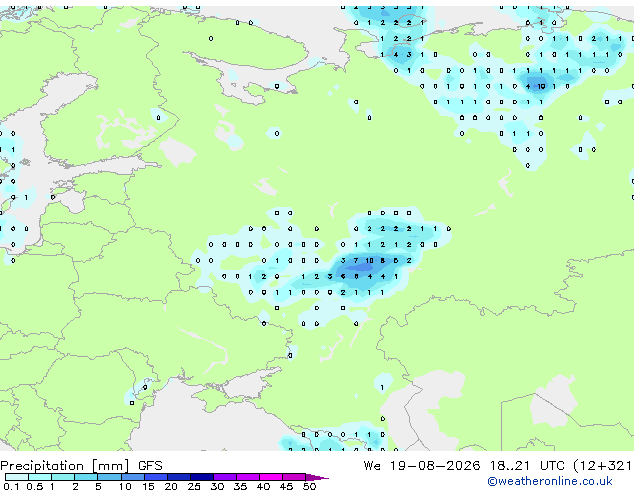Click the legend label '35'
Screen dimensions: 634x490
point(240,486)
